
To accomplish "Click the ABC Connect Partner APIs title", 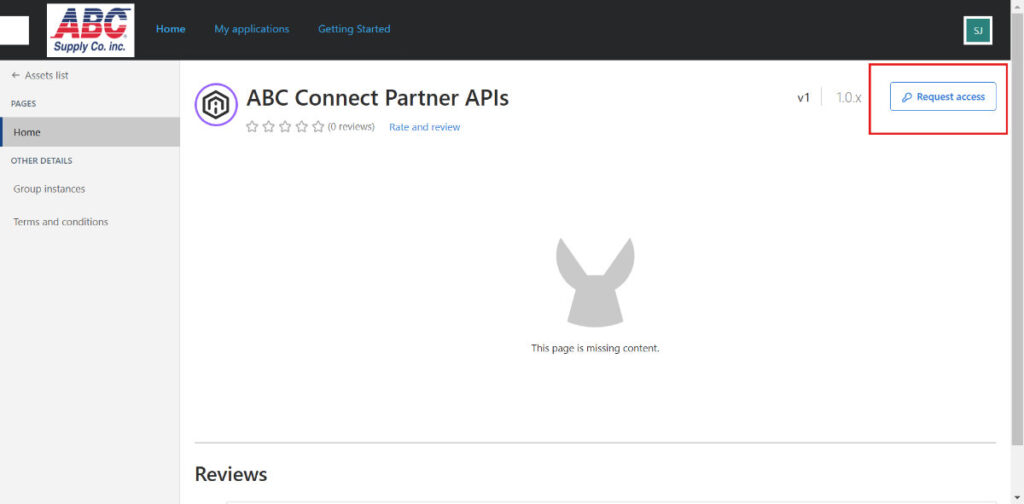I will [377, 98].
